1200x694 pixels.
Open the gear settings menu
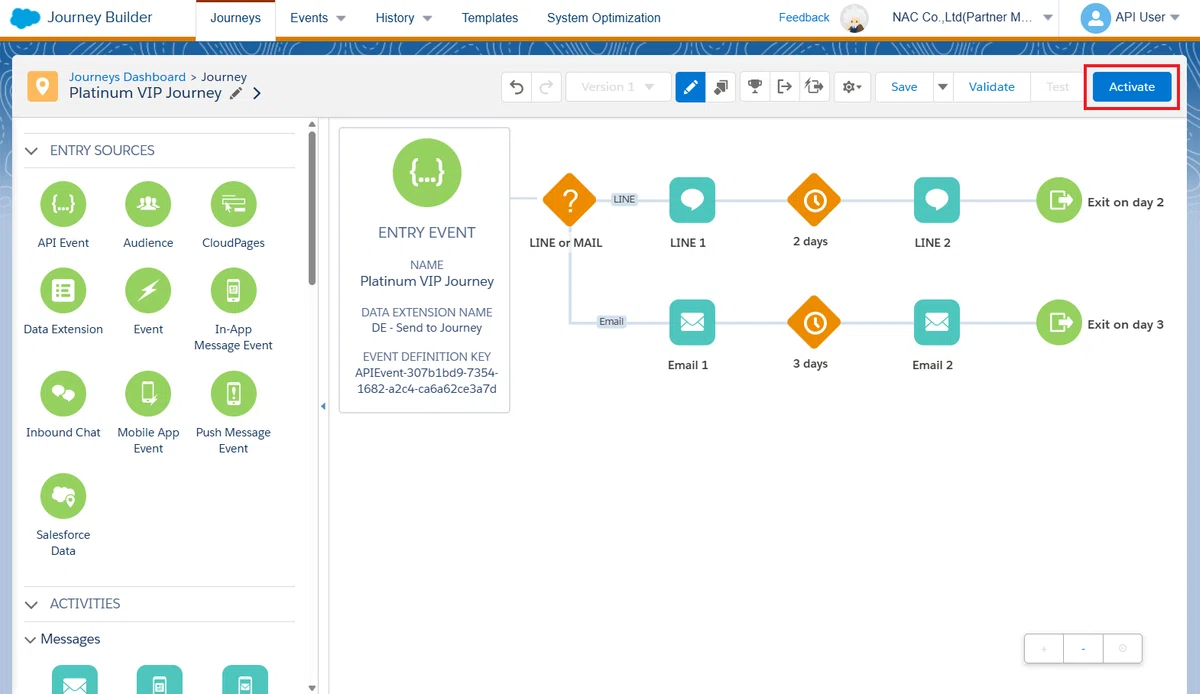pos(852,87)
